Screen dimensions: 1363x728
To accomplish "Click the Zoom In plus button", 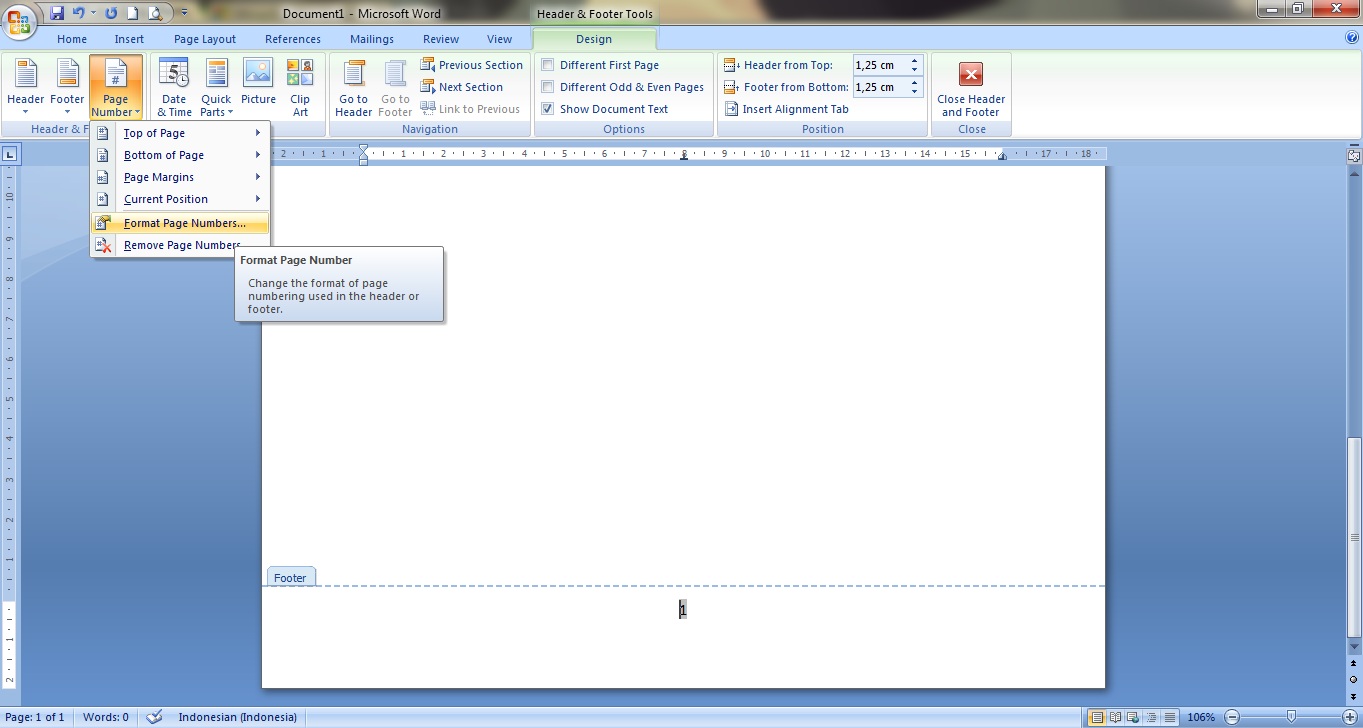I will pos(1349,717).
